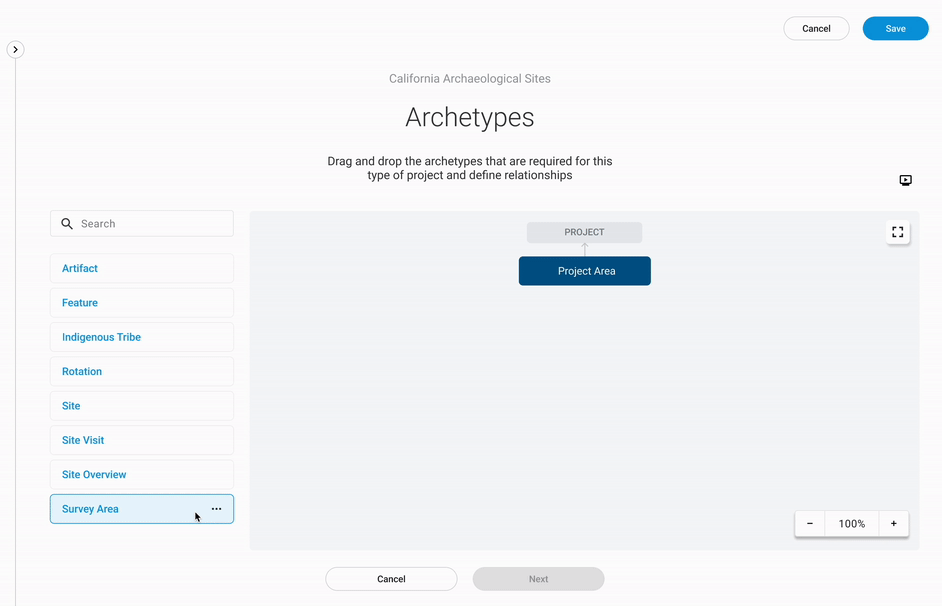This screenshot has height=606, width=942.
Task: Click the 100% zoom level display
Action: pos(851,524)
